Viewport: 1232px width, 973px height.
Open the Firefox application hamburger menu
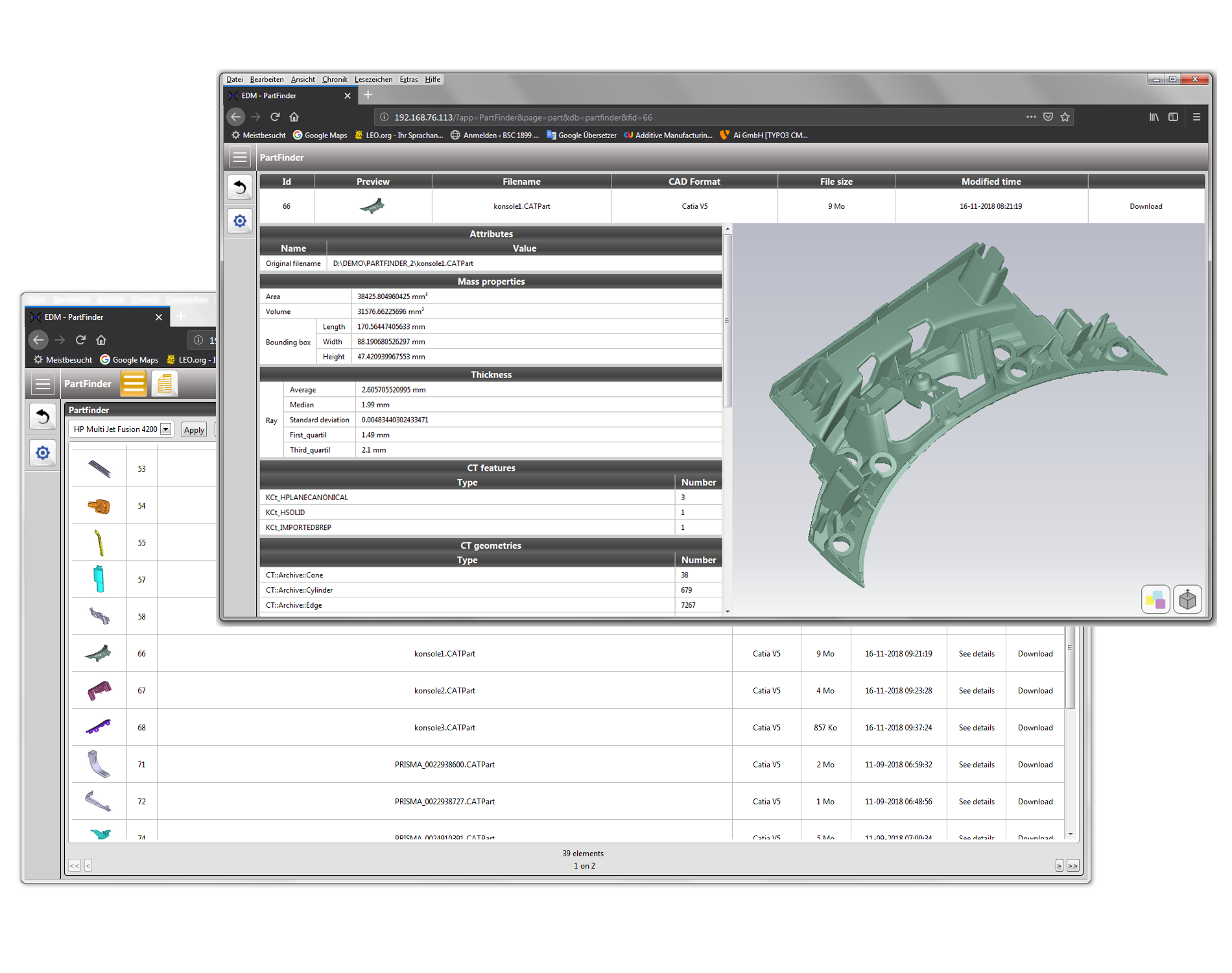coord(1196,117)
